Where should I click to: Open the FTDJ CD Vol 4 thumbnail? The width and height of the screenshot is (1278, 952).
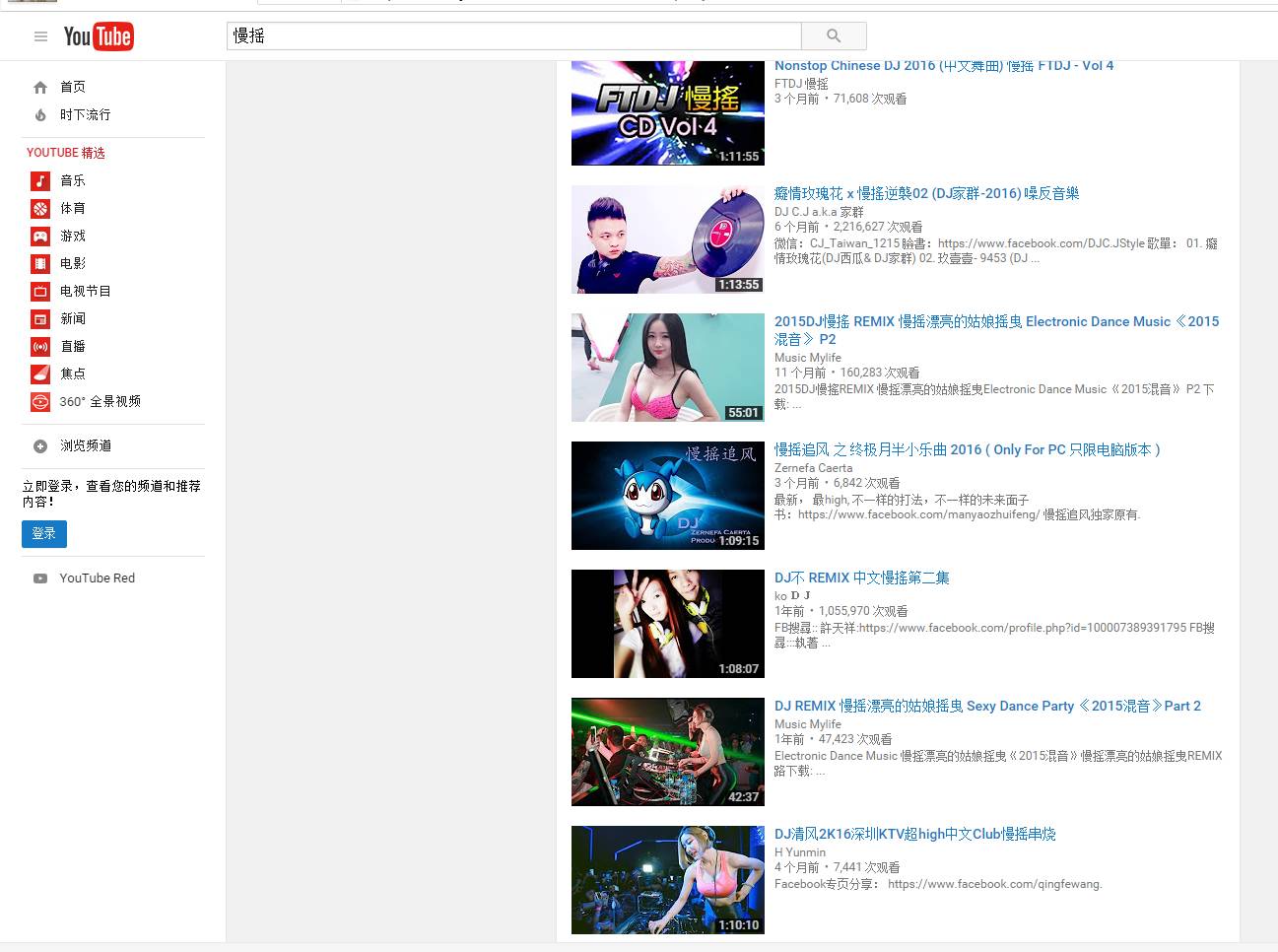(x=667, y=112)
